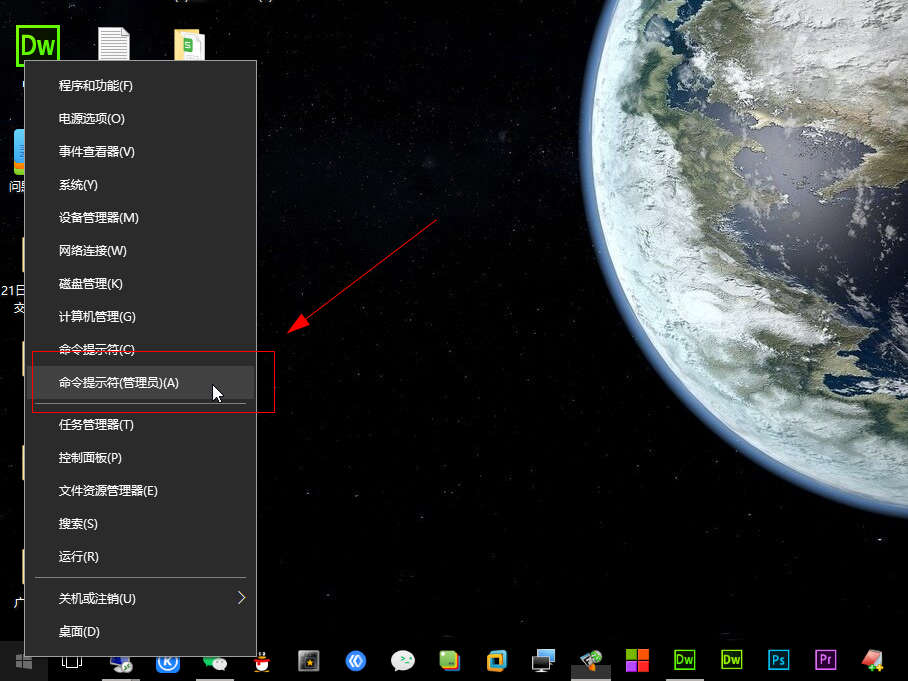Screen dimensions: 908x681
Task: Open 设备管理器(M)
Action: (140, 218)
